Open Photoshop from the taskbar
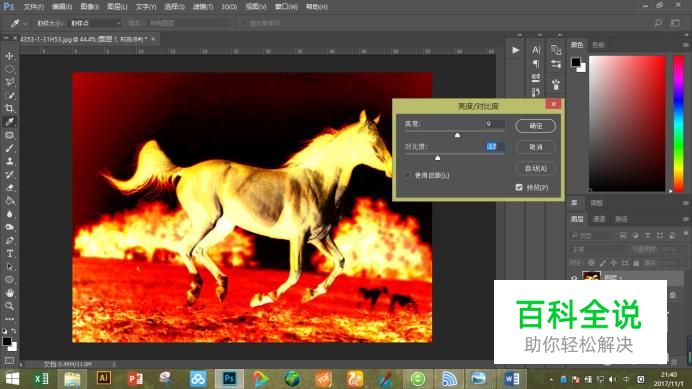 click(x=229, y=378)
